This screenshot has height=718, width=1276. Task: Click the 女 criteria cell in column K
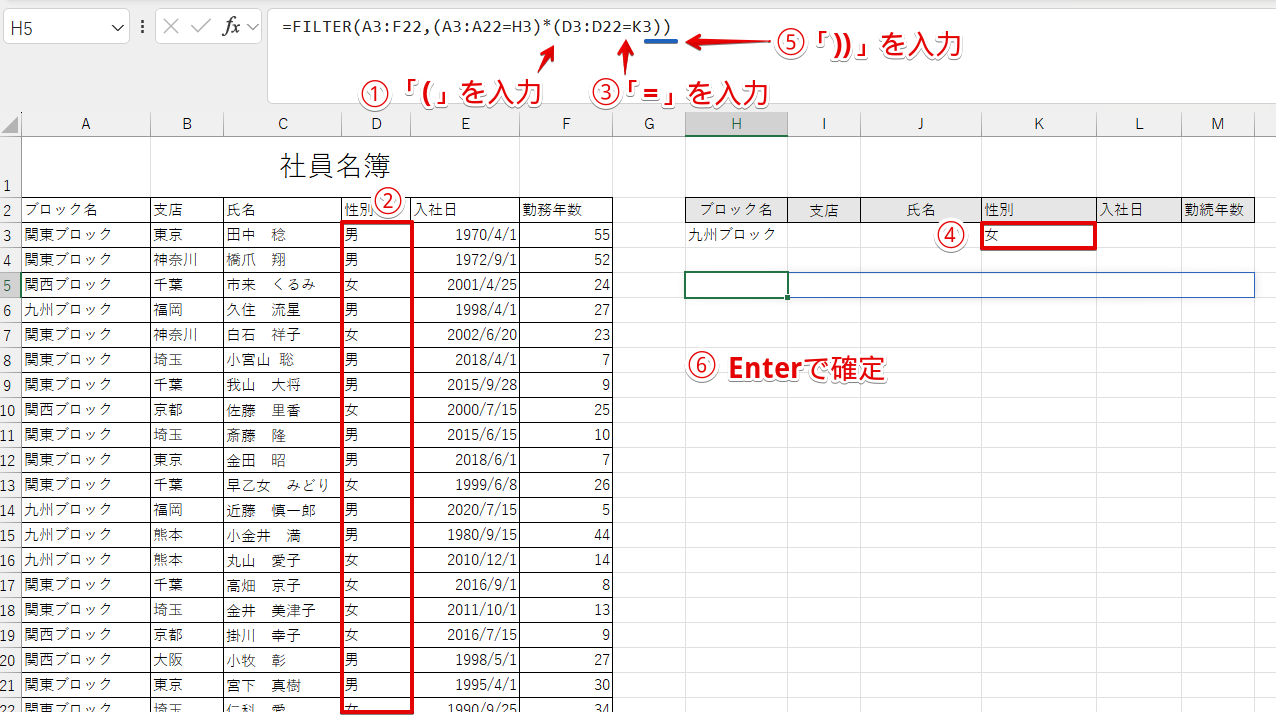click(x=1039, y=236)
